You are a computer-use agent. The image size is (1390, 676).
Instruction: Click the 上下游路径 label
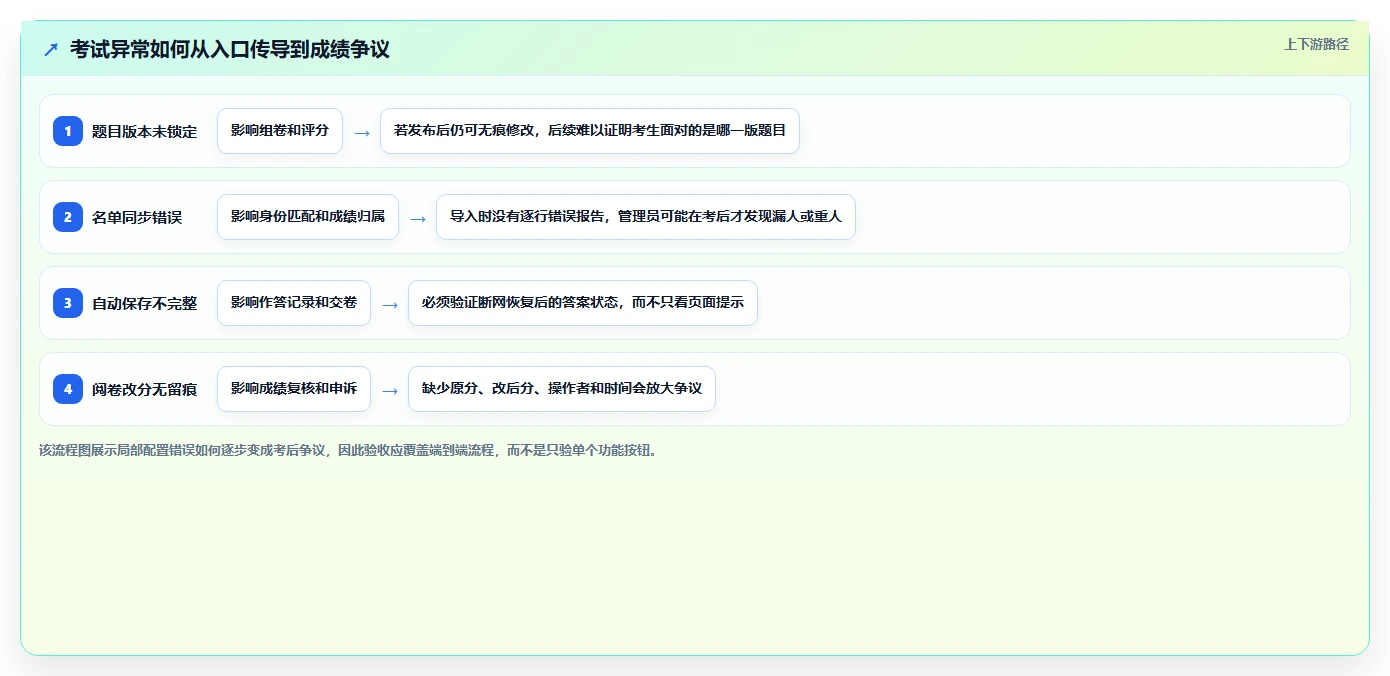1316,44
